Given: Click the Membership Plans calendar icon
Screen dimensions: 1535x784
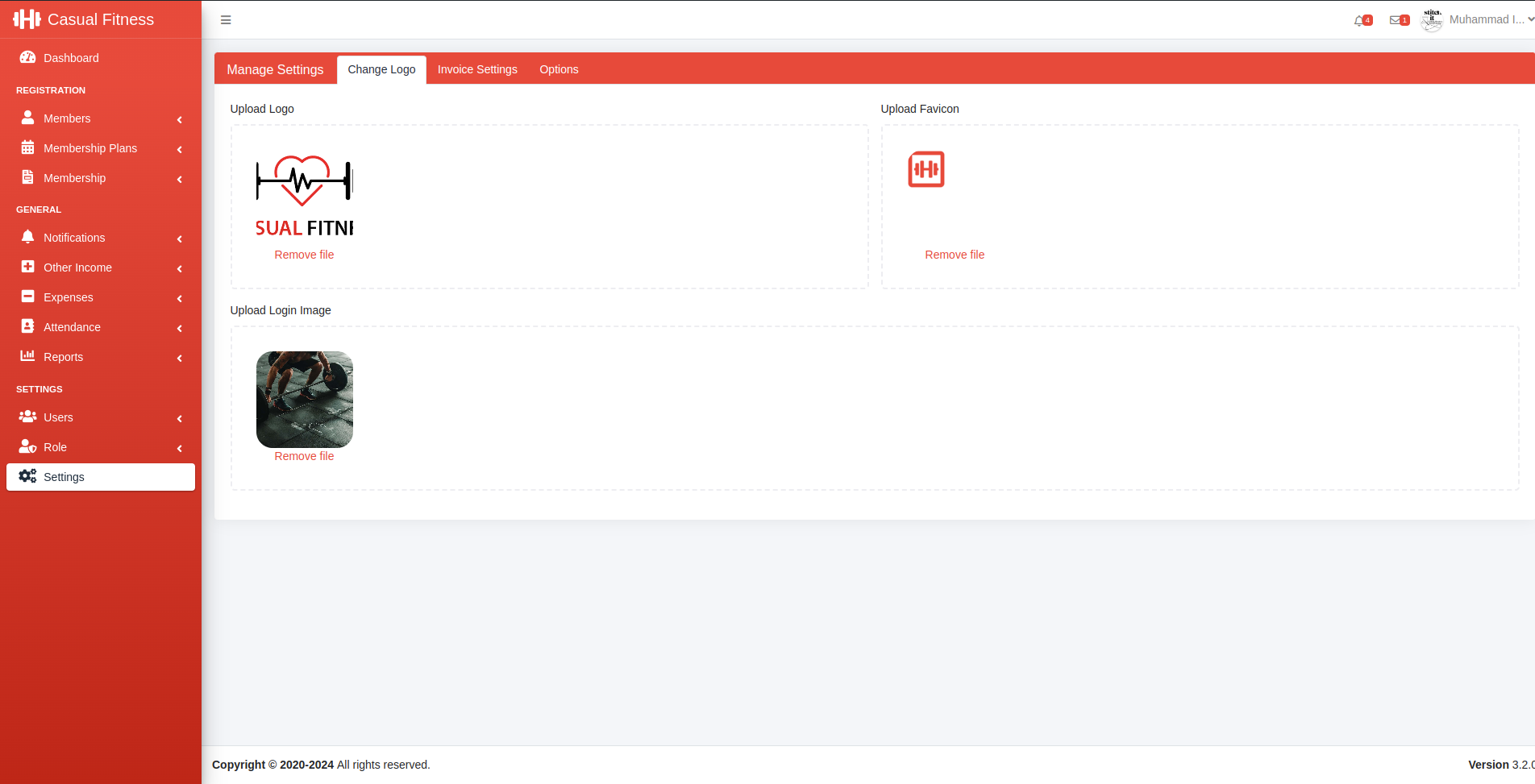Looking at the screenshot, I should pos(28,147).
